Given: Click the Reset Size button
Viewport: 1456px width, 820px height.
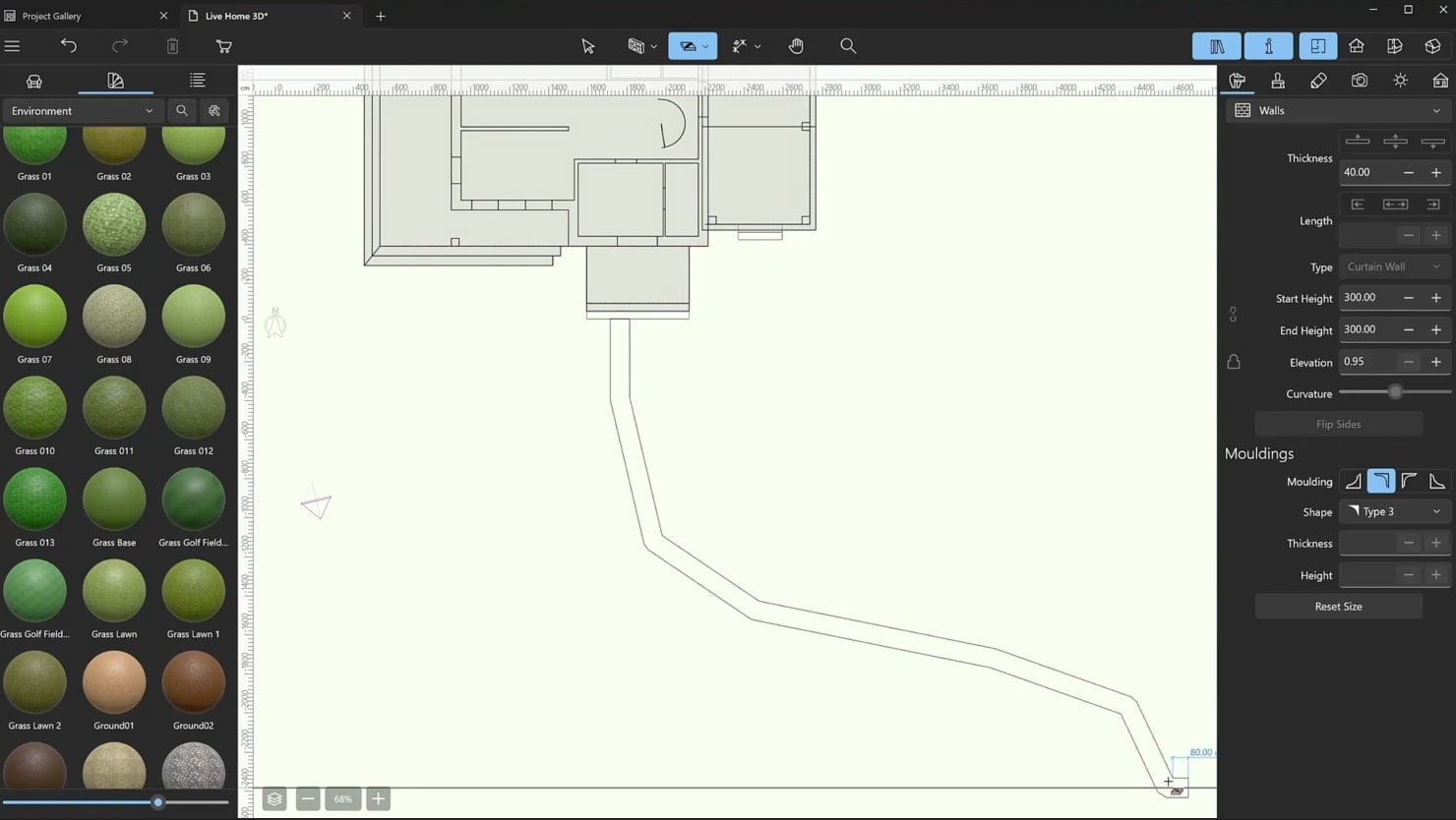Looking at the screenshot, I should coord(1339,607).
